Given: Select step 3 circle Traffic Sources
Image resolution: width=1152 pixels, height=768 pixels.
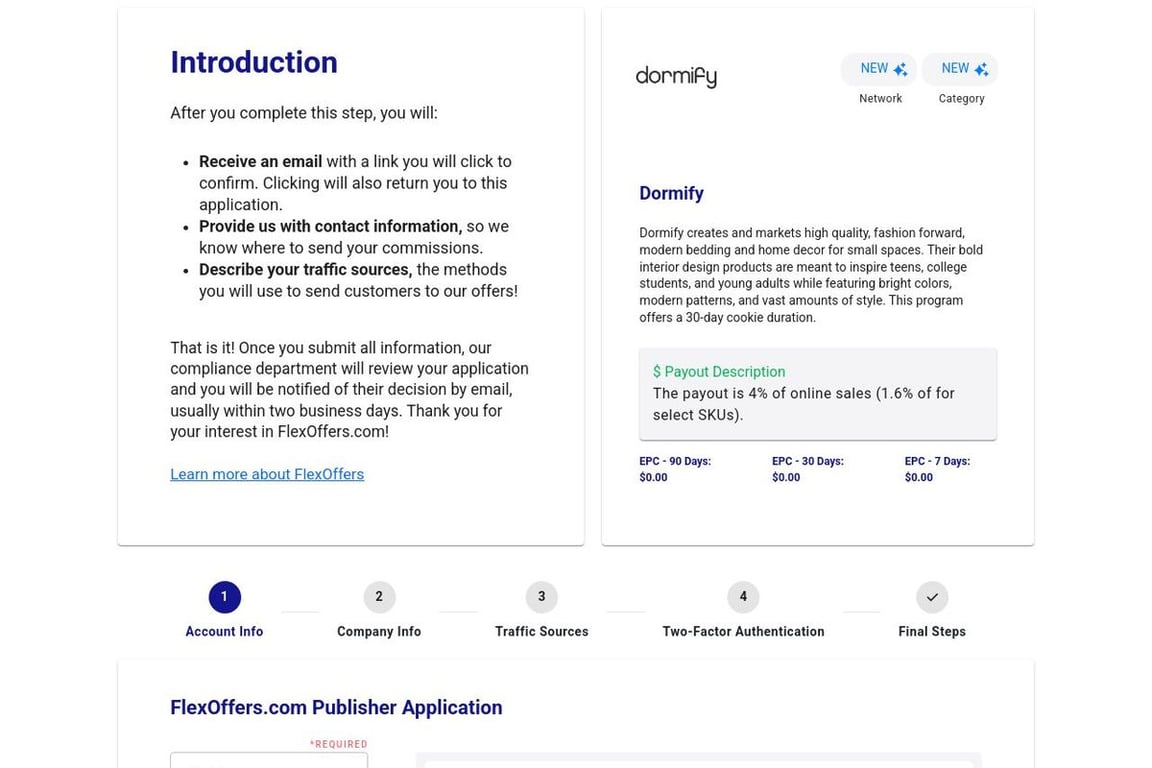Looking at the screenshot, I should (541, 597).
